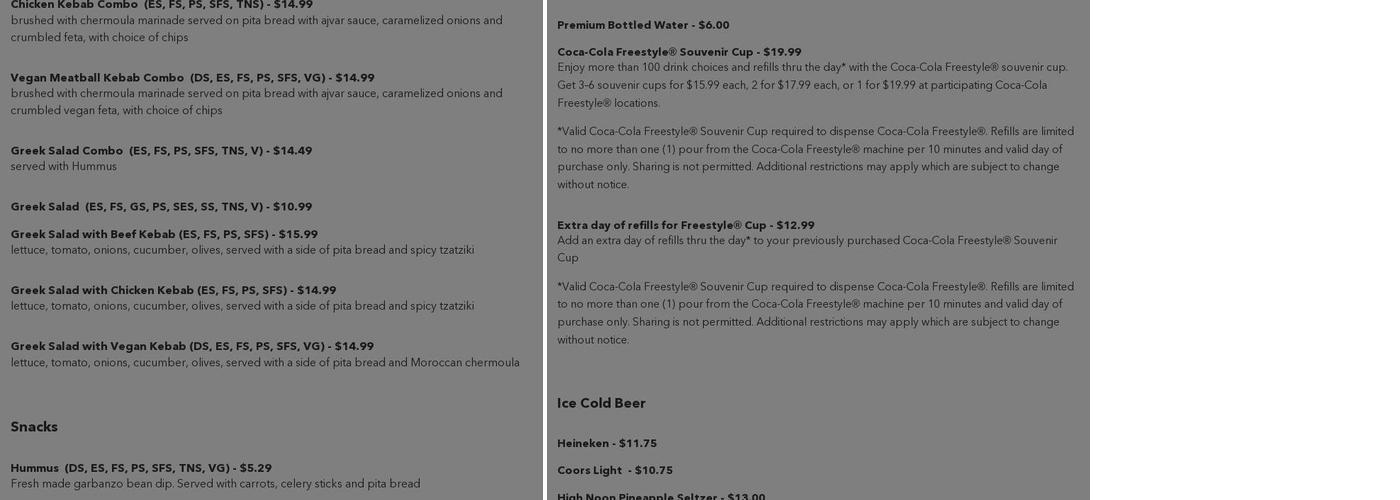Choose the Coors Light $10.75 item
Viewport: 1400px width, 500px height.
tap(615, 470)
